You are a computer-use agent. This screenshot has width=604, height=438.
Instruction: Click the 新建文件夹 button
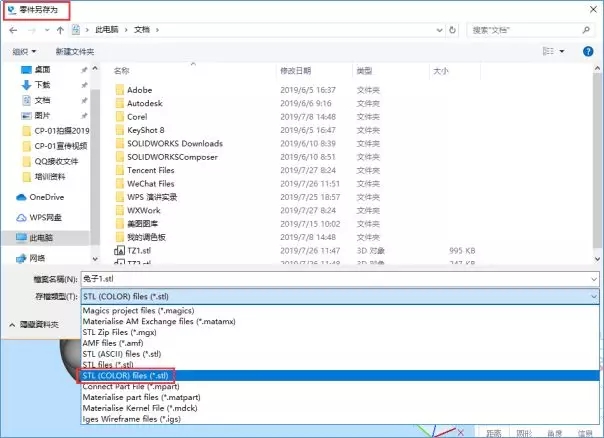coord(75,51)
